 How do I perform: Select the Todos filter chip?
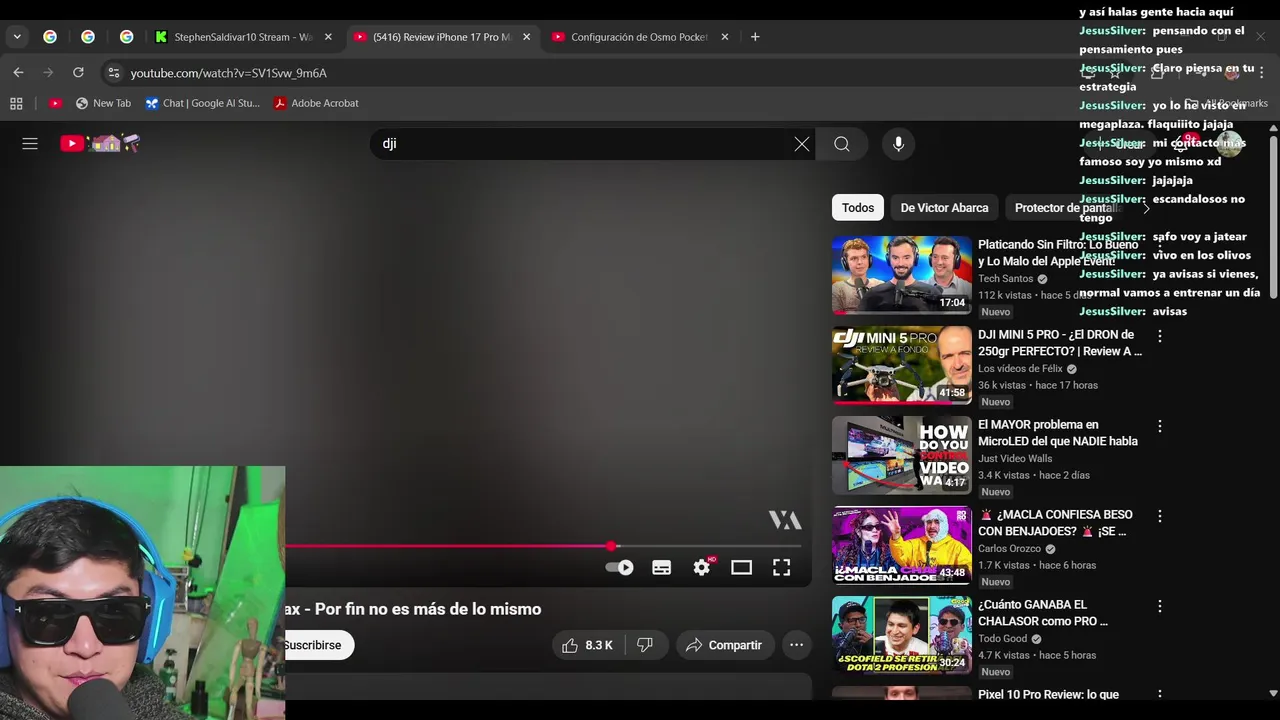pos(858,208)
